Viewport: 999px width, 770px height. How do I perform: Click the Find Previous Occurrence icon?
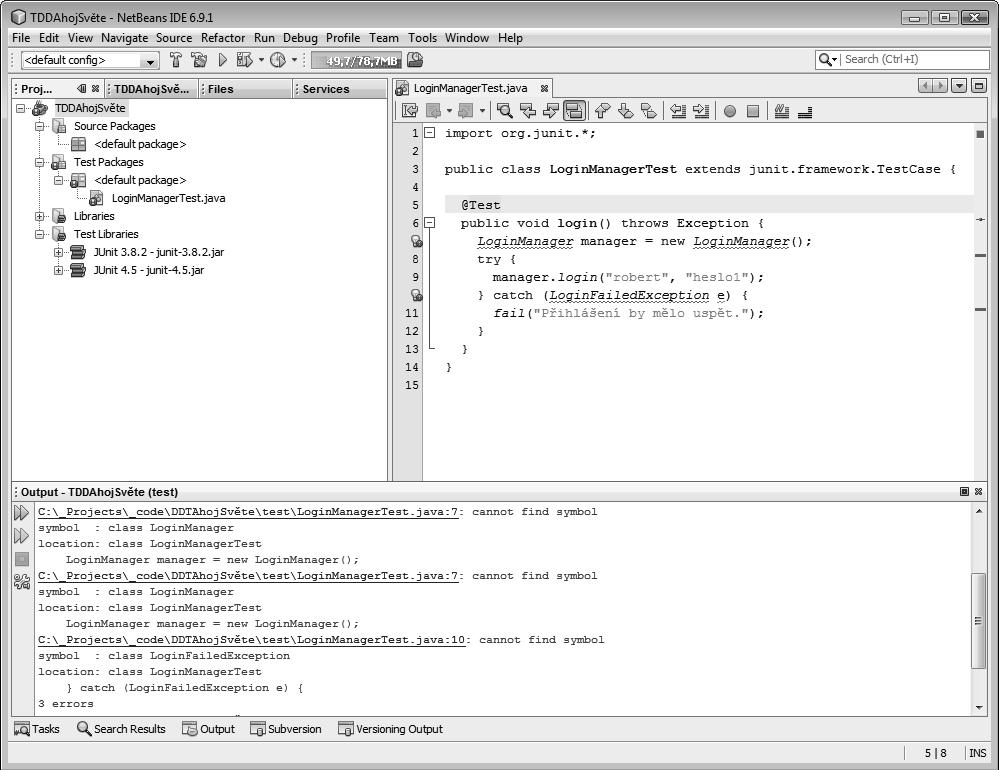(528, 111)
